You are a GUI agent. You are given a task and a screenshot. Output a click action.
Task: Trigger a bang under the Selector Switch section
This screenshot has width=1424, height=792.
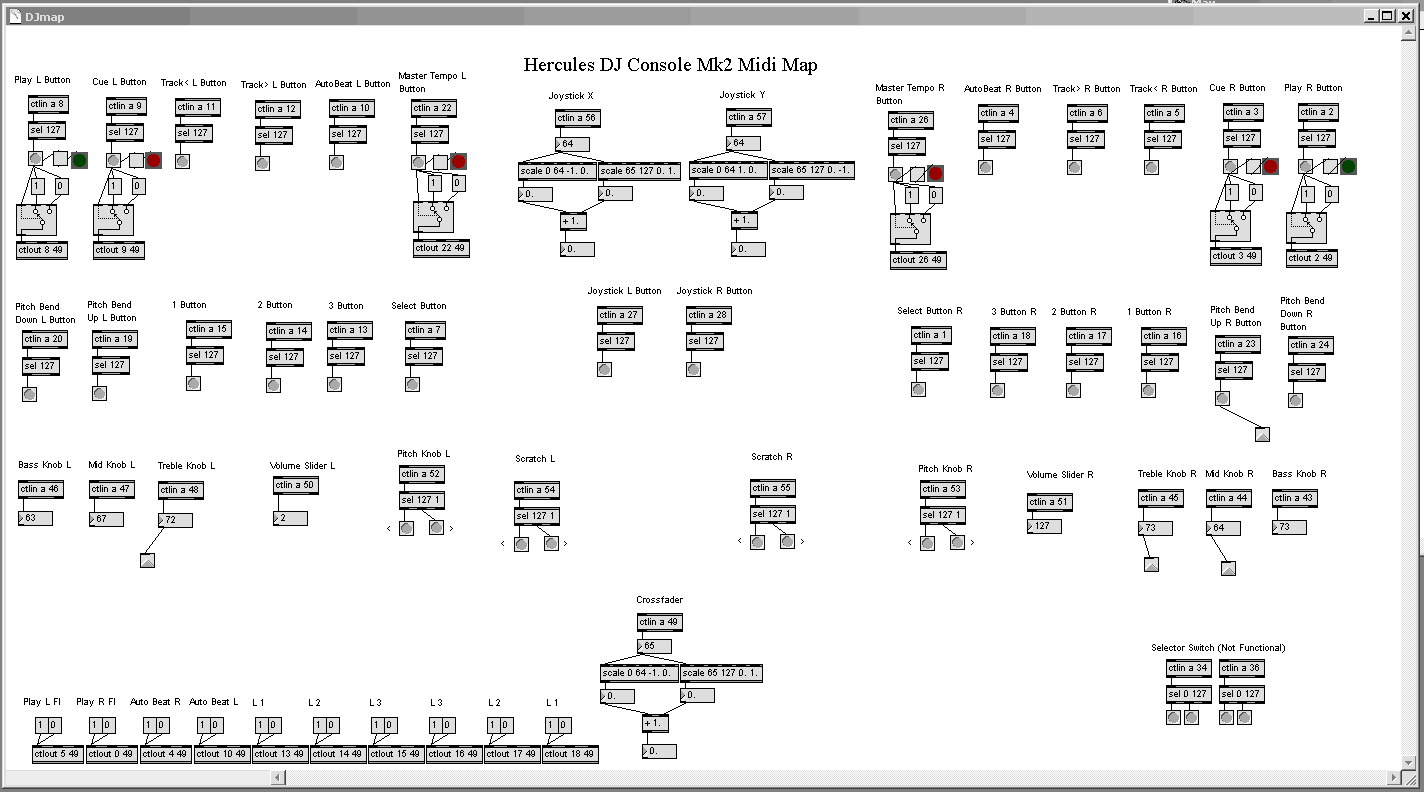pos(1172,717)
